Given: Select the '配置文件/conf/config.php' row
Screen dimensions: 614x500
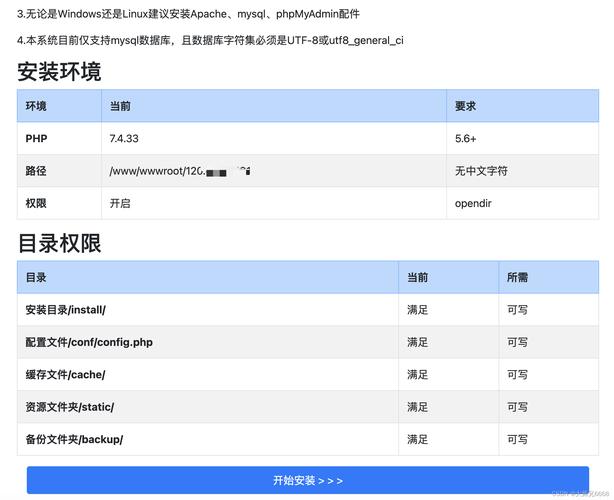Looking at the screenshot, I should point(308,342).
